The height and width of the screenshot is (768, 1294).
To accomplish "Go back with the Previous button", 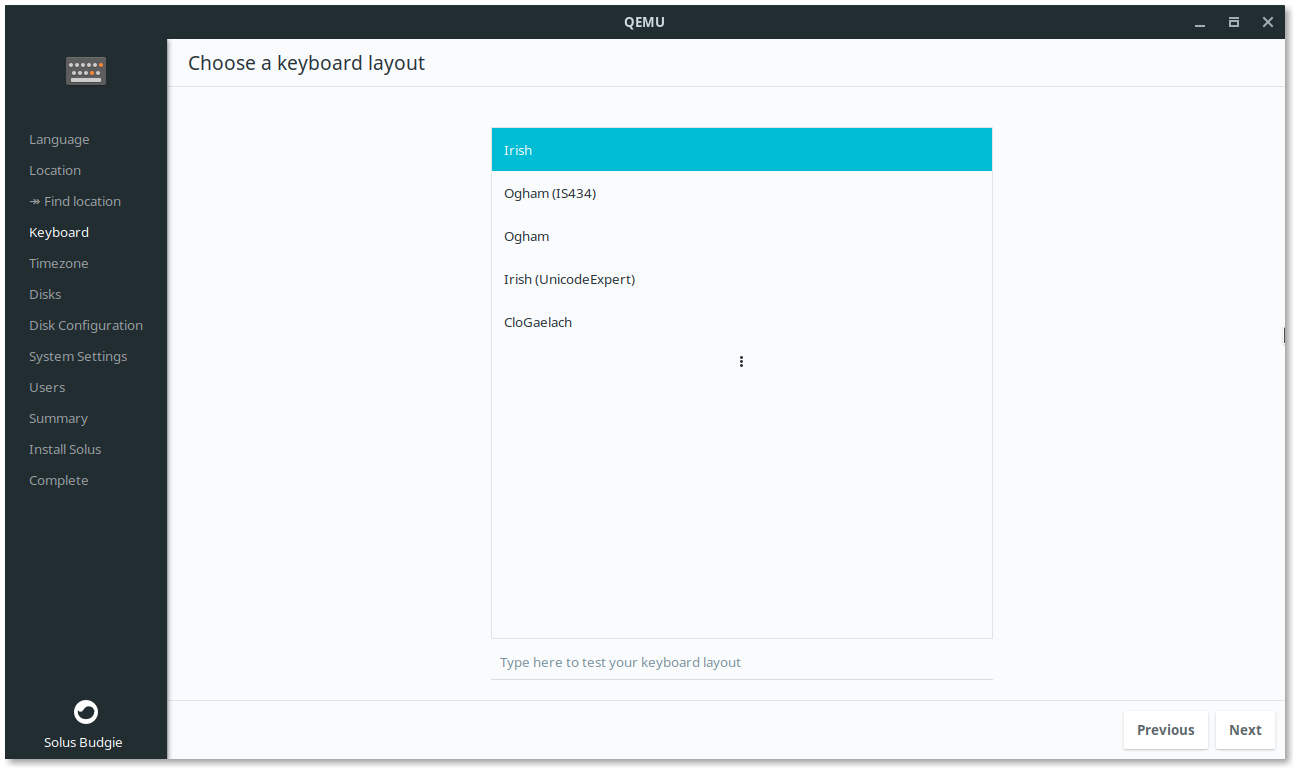I will (x=1166, y=730).
